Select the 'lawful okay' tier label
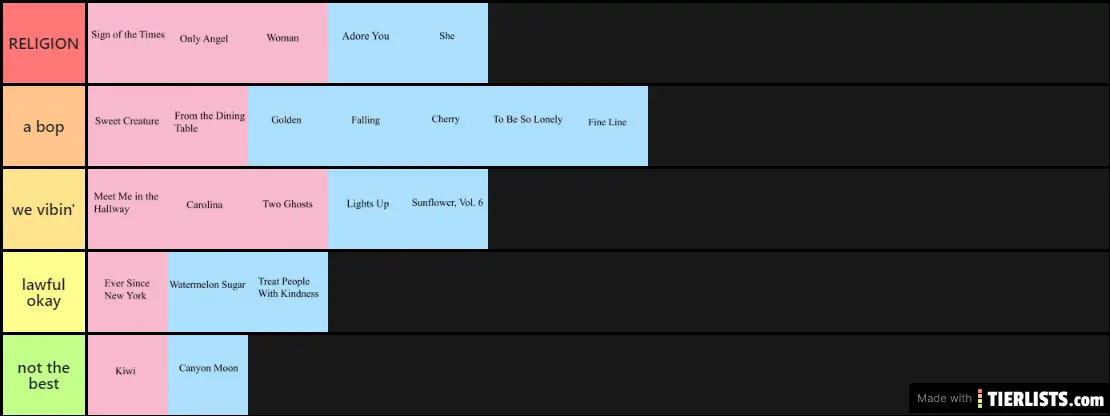The width and height of the screenshot is (1110, 416). coord(44,292)
